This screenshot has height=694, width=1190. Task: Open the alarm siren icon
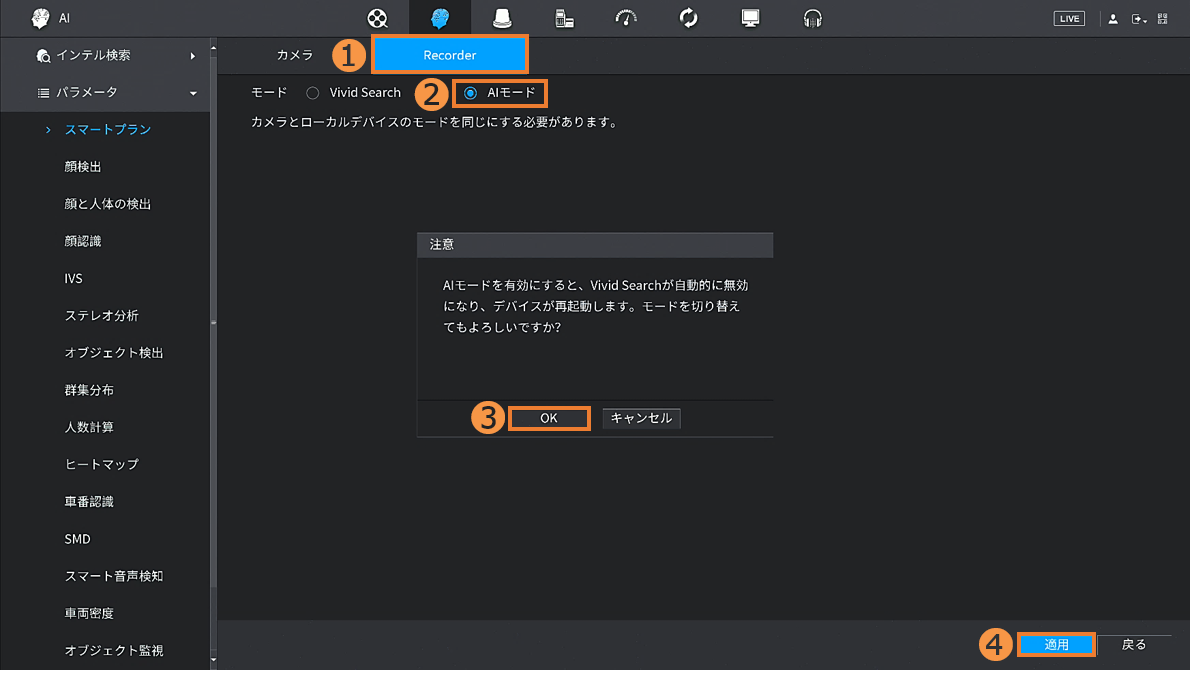(502, 18)
